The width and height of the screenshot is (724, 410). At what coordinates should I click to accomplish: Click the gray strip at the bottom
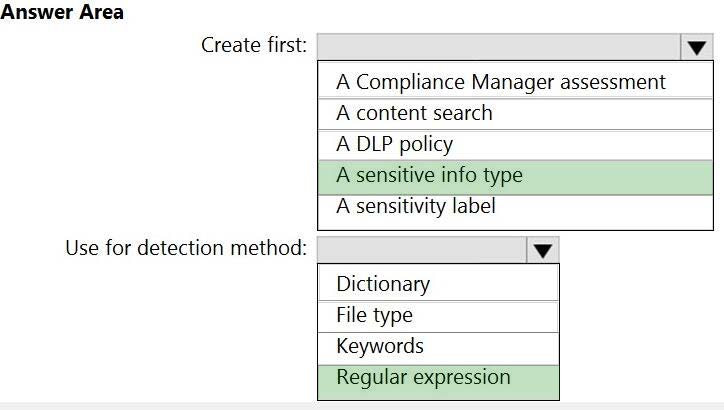point(362,406)
